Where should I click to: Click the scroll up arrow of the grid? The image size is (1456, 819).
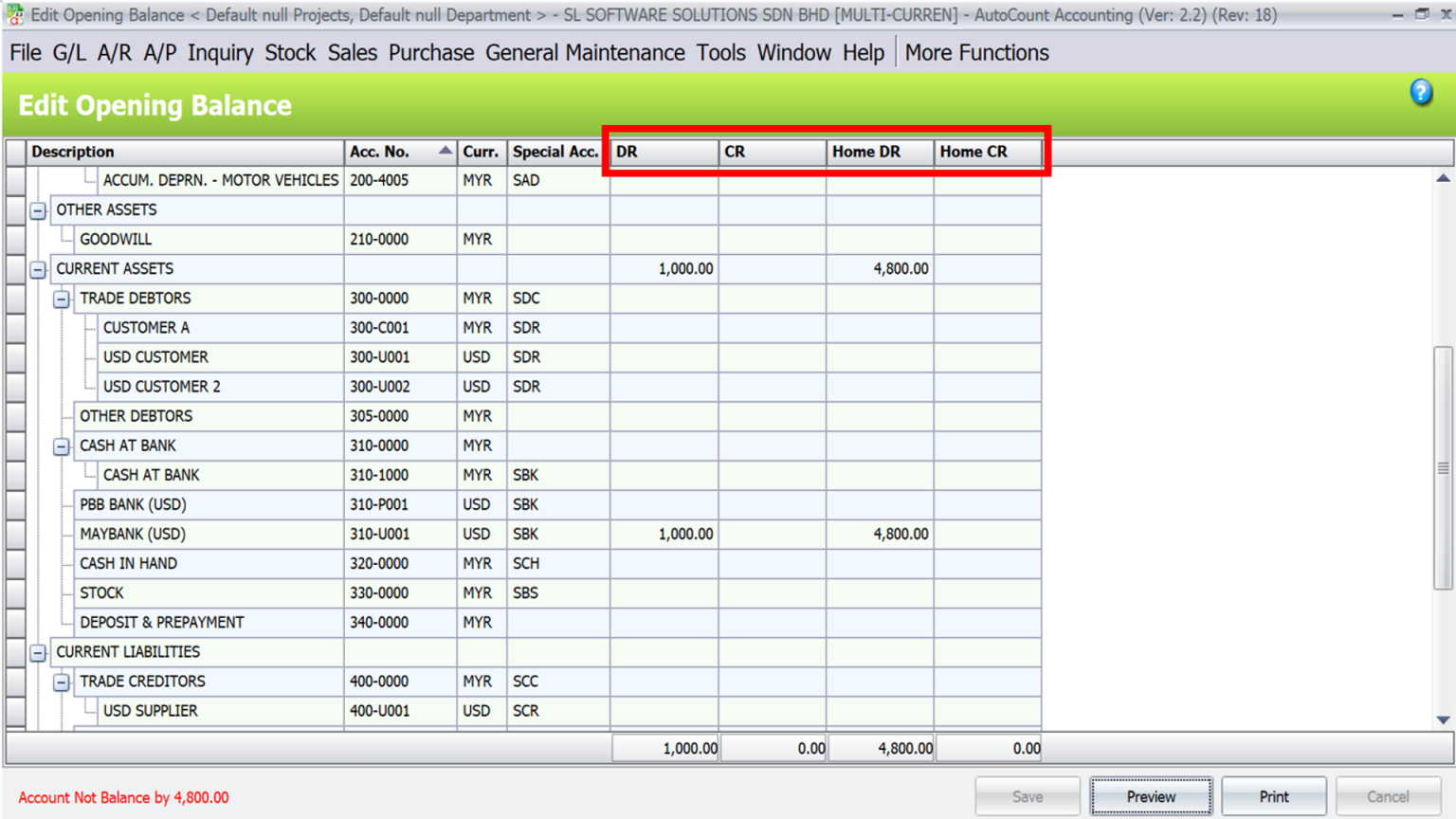[1443, 178]
